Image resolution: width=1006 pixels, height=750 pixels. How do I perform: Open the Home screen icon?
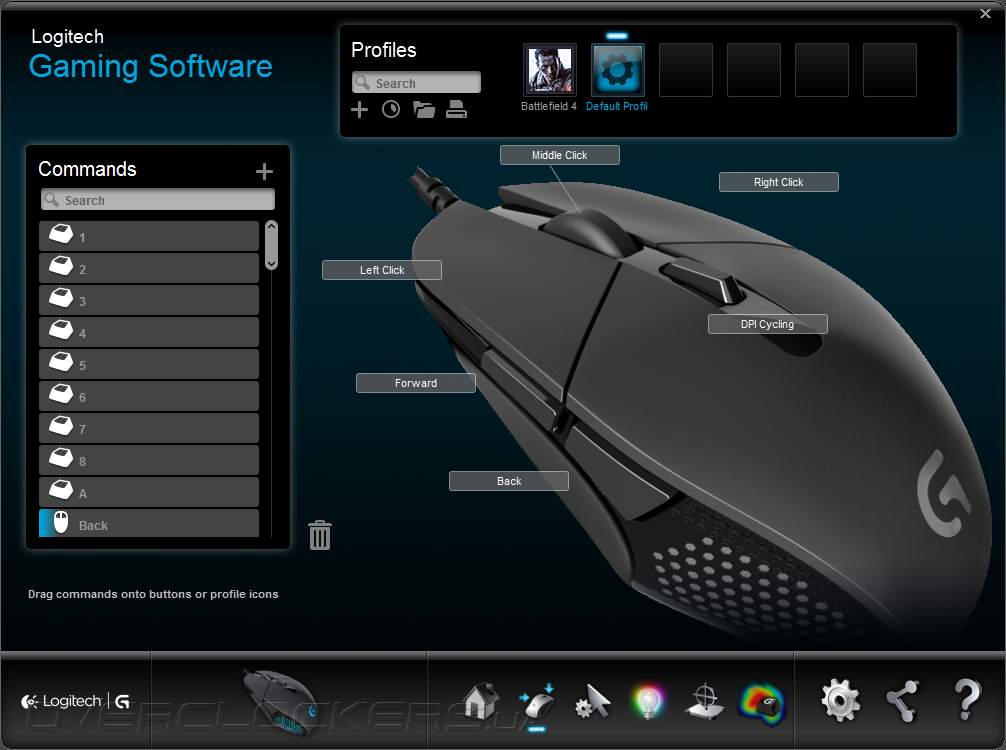[480, 701]
